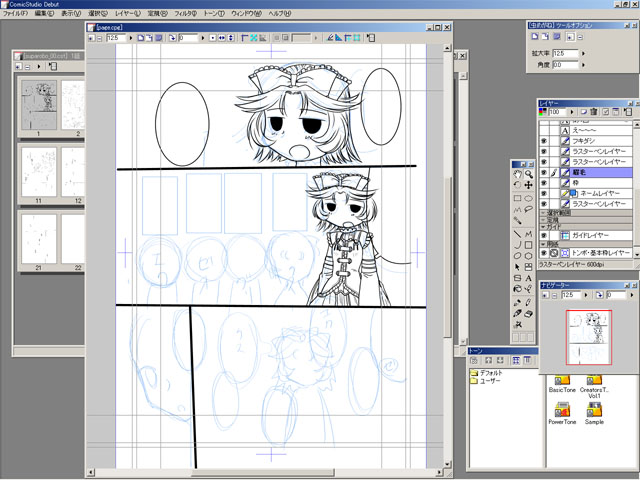This screenshot has width=640, height=480.
Task: Select the Polyline selection tool
Action: (x=517, y=209)
